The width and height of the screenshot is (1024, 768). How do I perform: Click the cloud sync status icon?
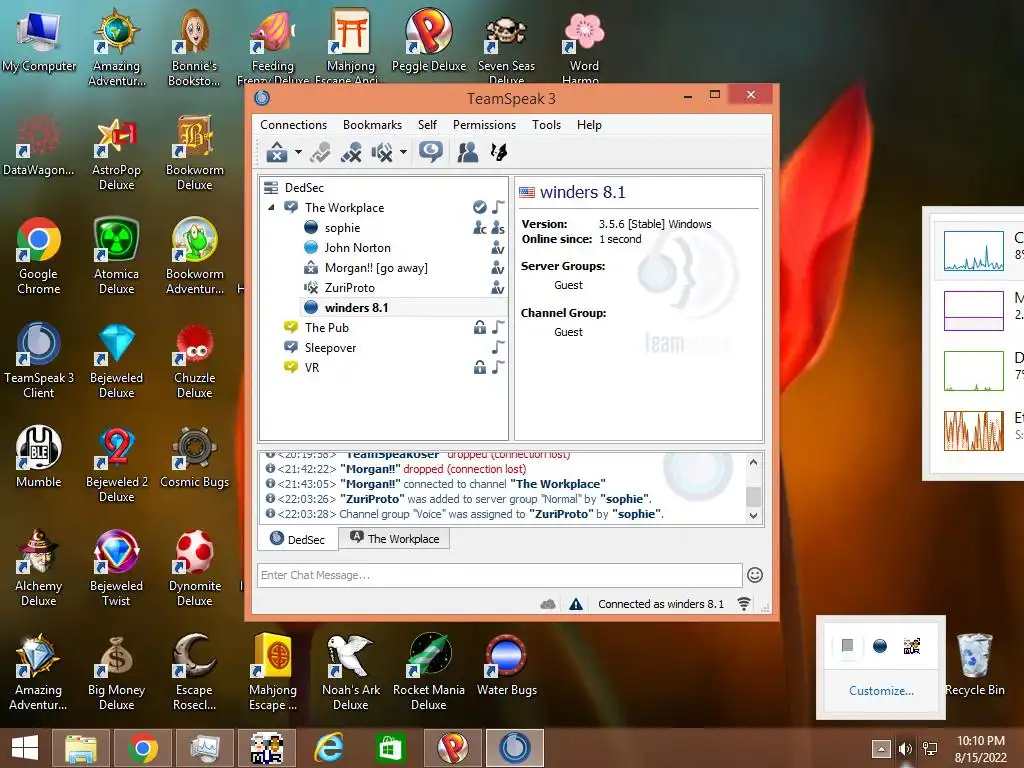[x=548, y=604]
